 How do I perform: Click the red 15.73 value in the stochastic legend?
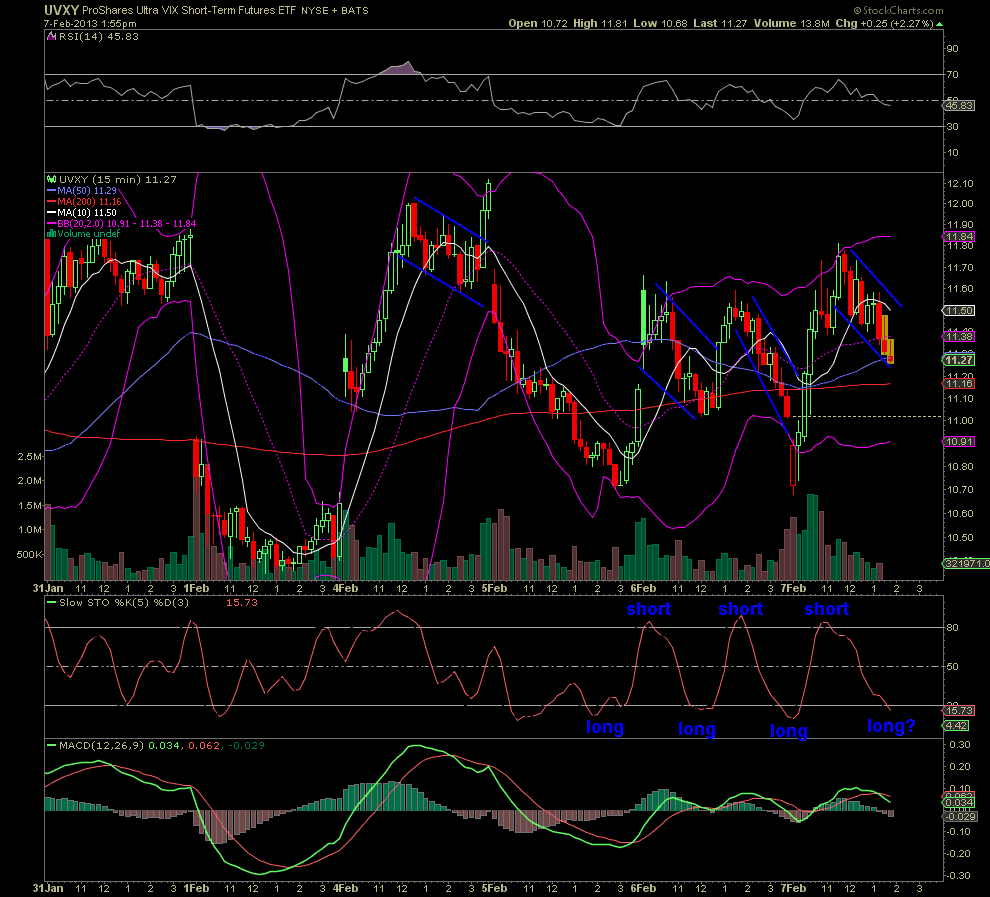(x=242, y=603)
